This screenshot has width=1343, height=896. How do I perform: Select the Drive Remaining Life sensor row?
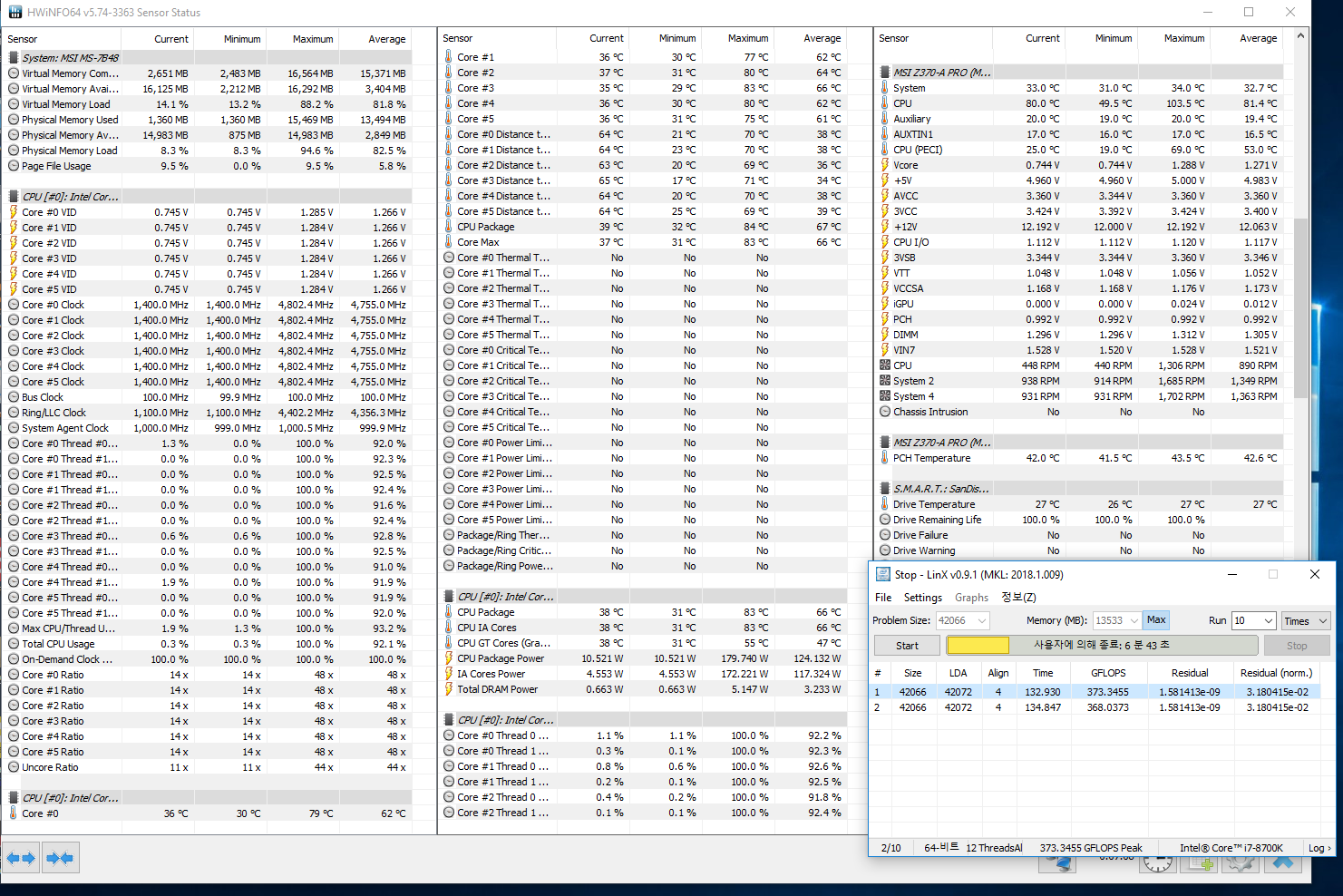1079,520
